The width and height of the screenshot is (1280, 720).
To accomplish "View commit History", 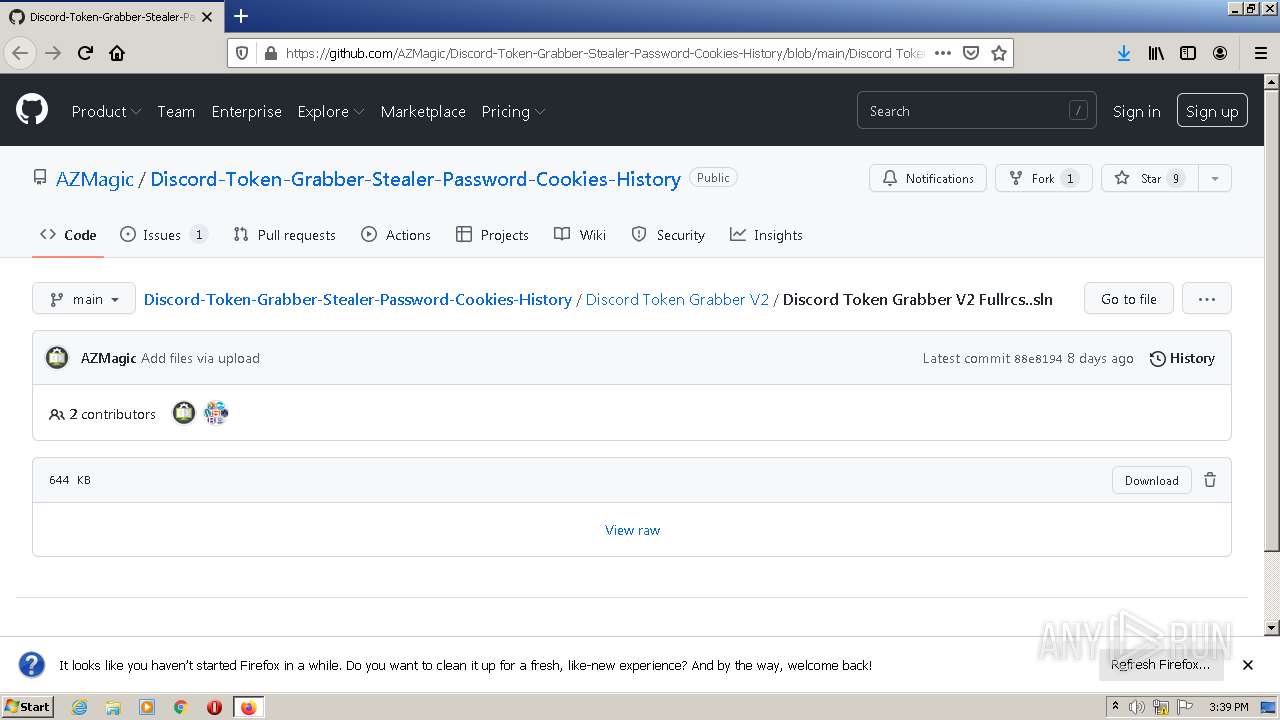I will click(1182, 358).
